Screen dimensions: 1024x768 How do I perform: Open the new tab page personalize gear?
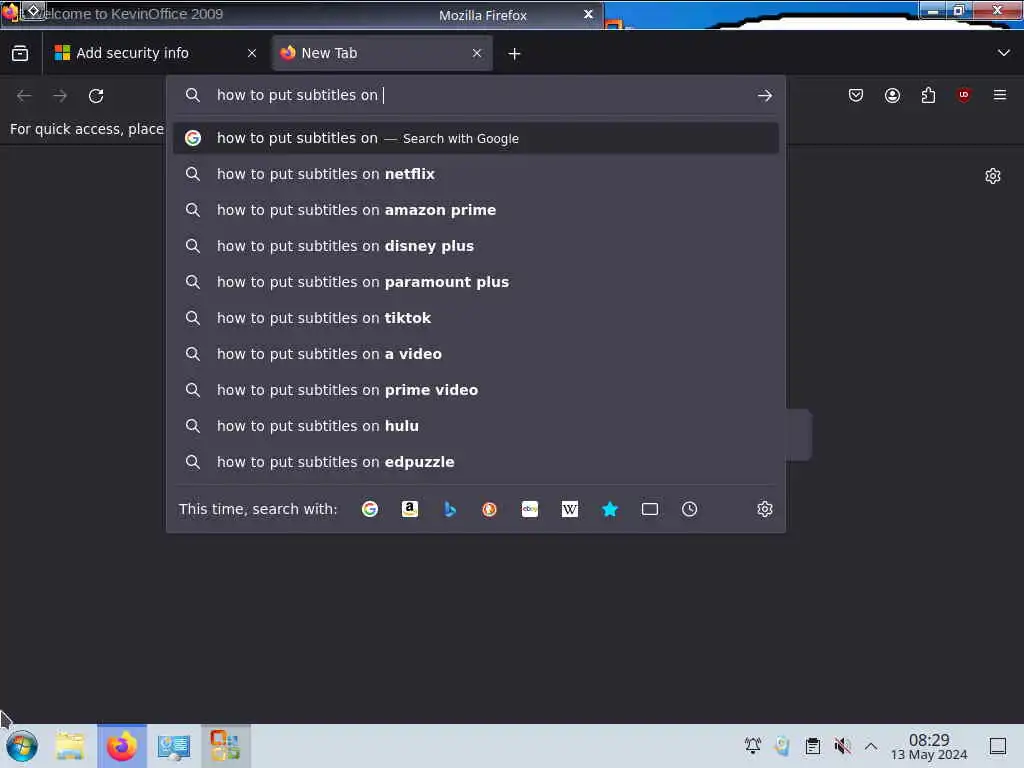point(993,176)
